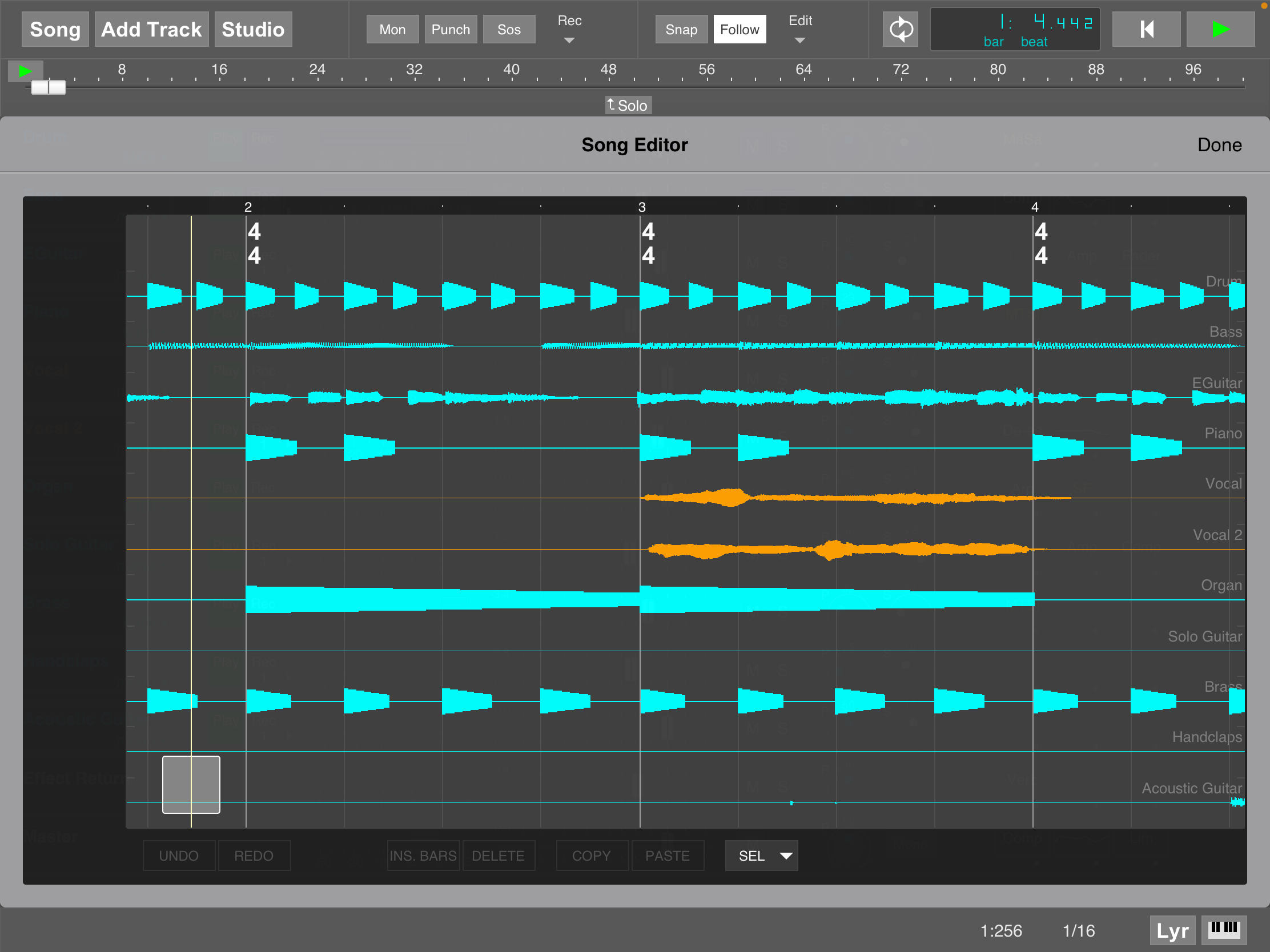The image size is (1270, 952).
Task: Click the 4/4 time signature at bar 2
Action: 254,243
